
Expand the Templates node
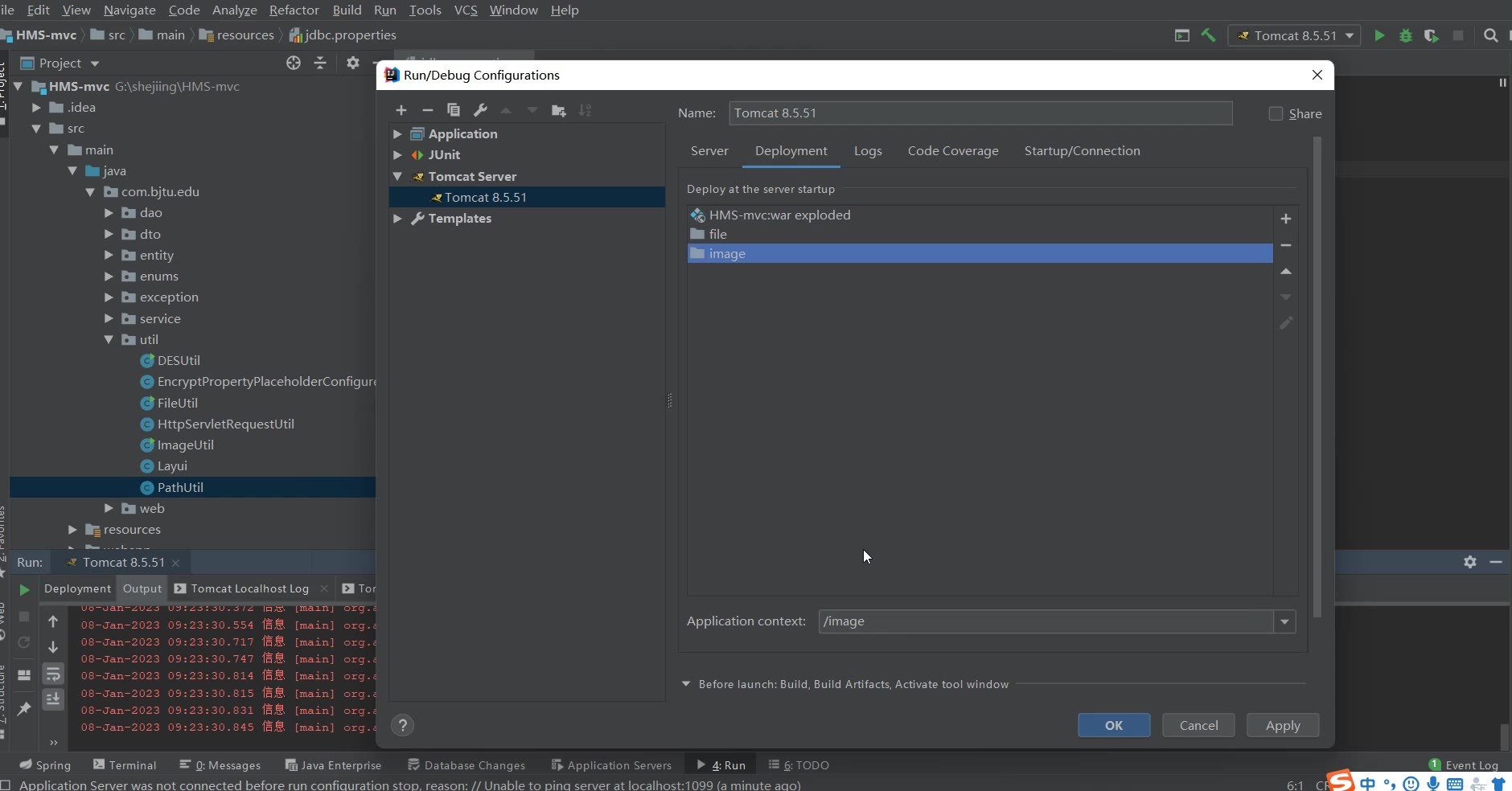(397, 219)
